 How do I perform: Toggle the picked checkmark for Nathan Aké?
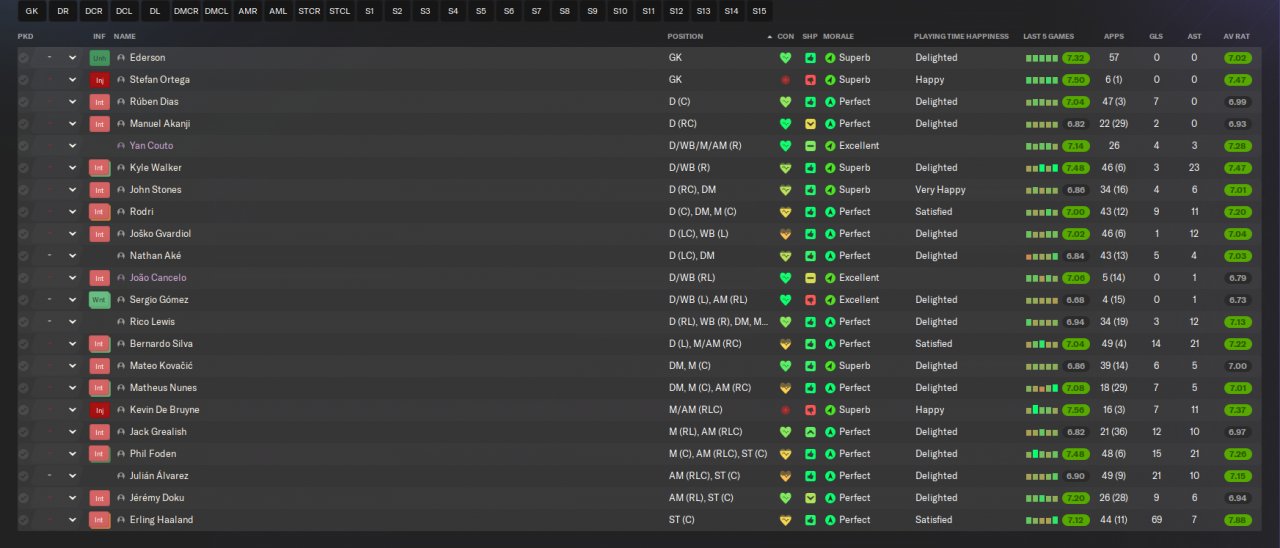click(23, 256)
